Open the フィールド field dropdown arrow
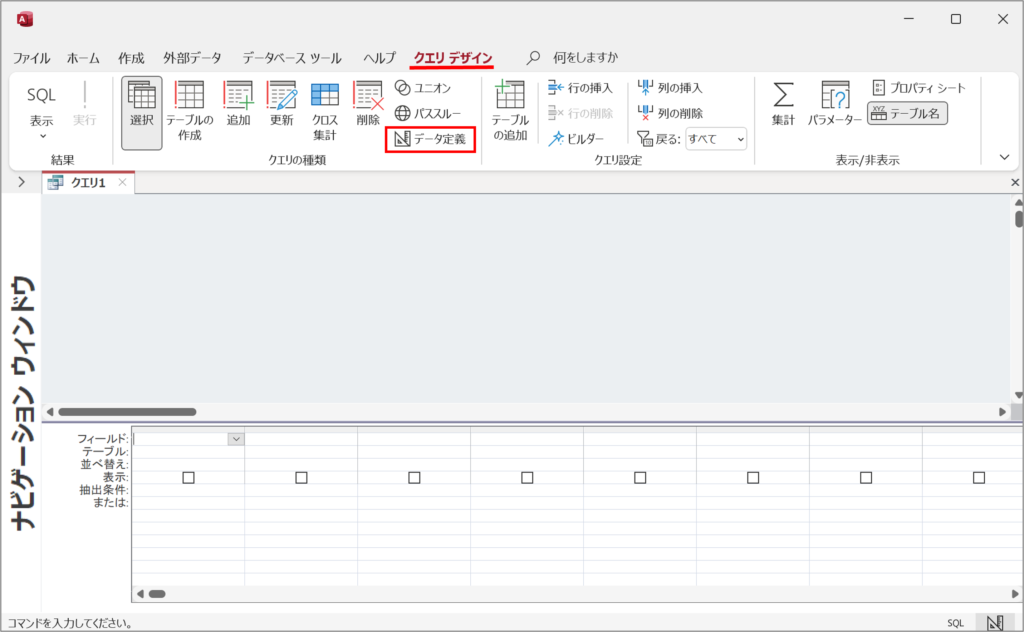 pos(236,439)
